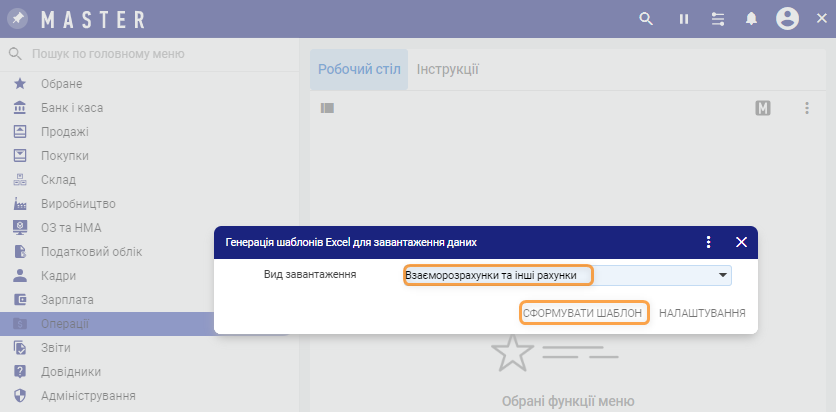The height and width of the screenshot is (412, 836).
Task: Expand the Вид завантаження dropdown arrow
Action: pyautogui.click(x=722, y=275)
